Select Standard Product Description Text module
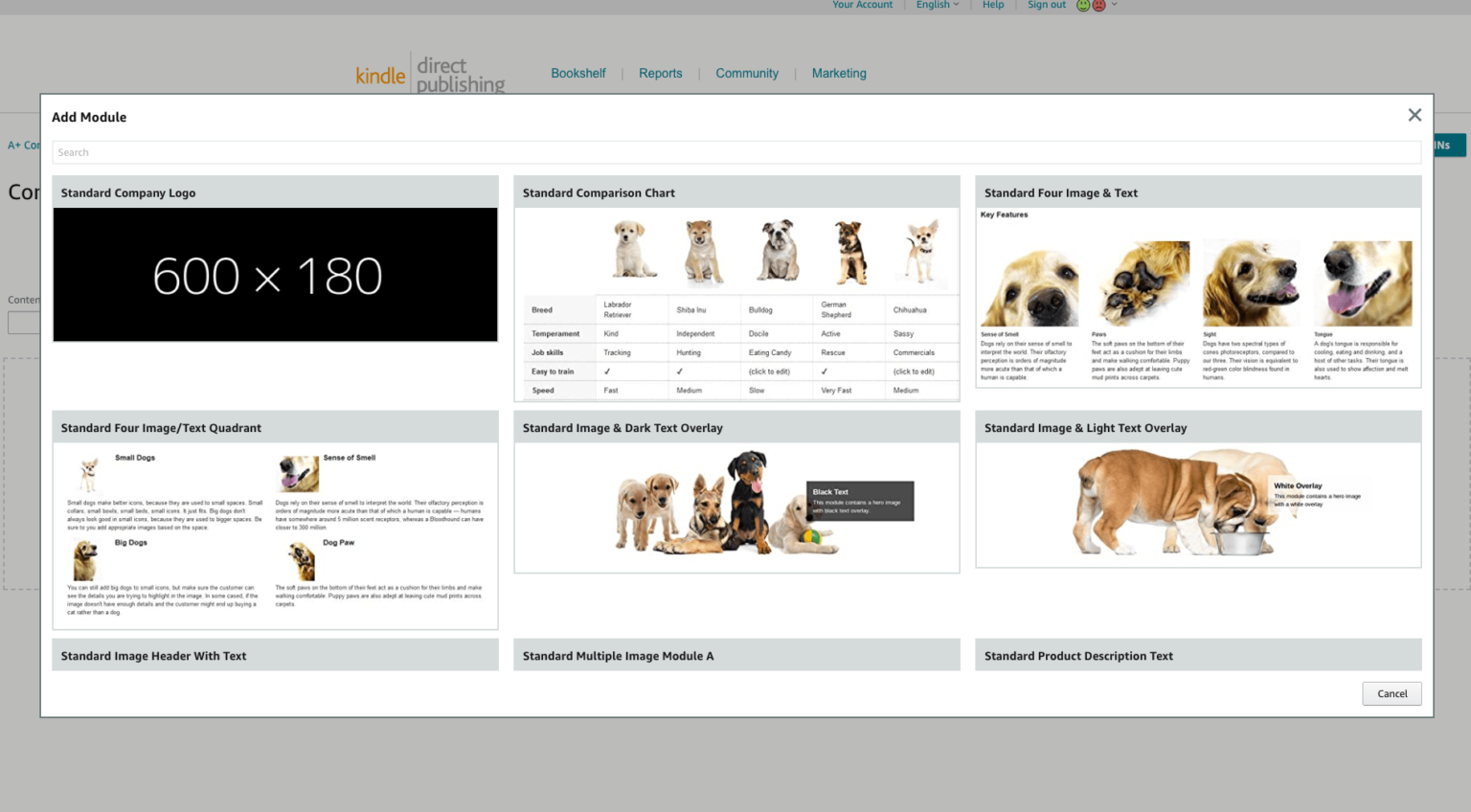 click(x=1197, y=655)
